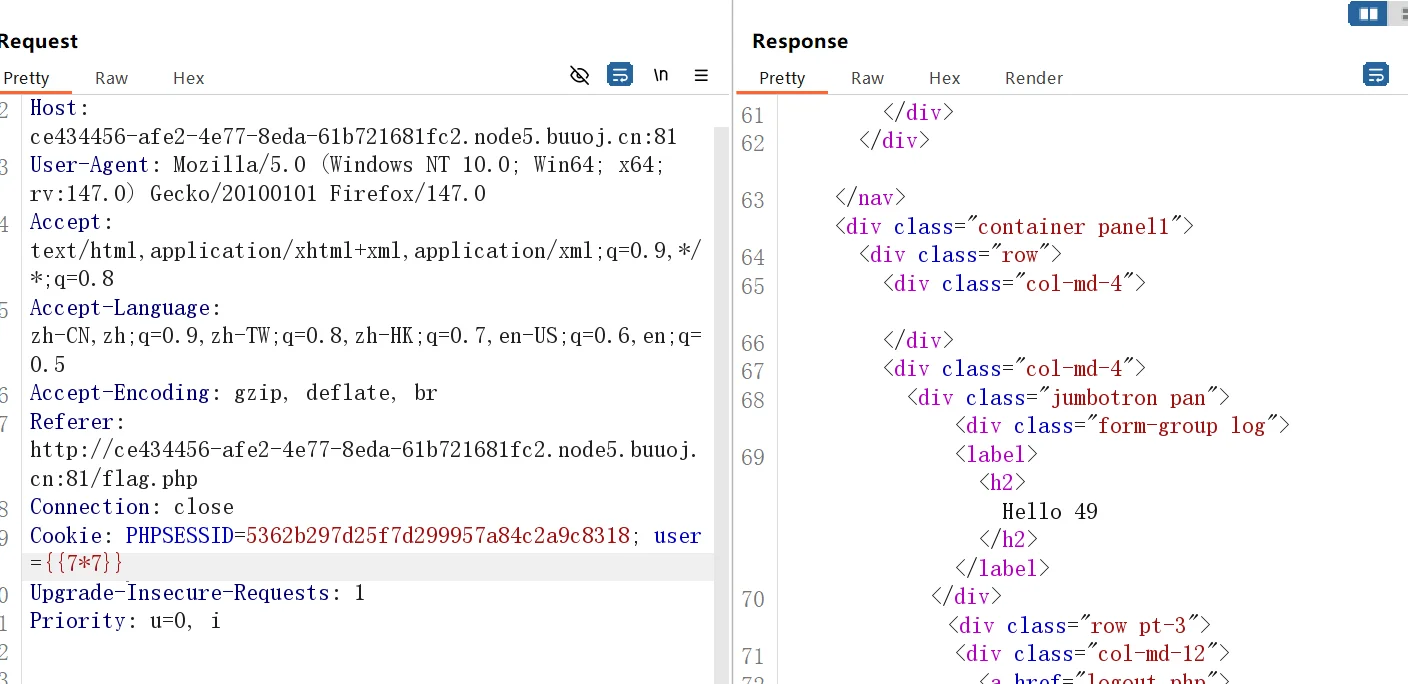Toggle the eye icon in the Request panel
1408x684 pixels.
click(x=579, y=75)
